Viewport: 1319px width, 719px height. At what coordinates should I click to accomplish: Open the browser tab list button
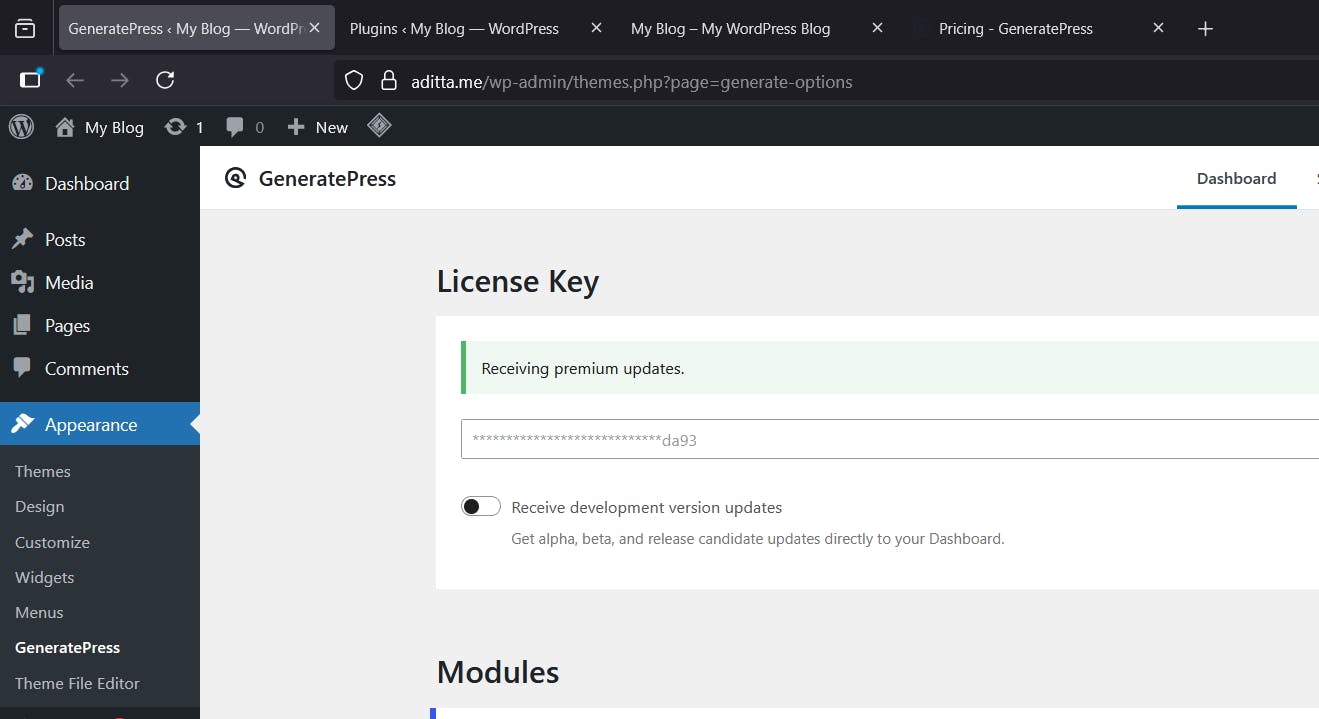25,29
